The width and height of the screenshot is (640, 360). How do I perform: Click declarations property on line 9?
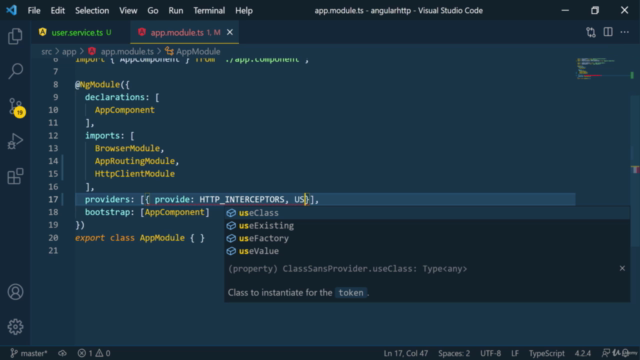[115, 97]
